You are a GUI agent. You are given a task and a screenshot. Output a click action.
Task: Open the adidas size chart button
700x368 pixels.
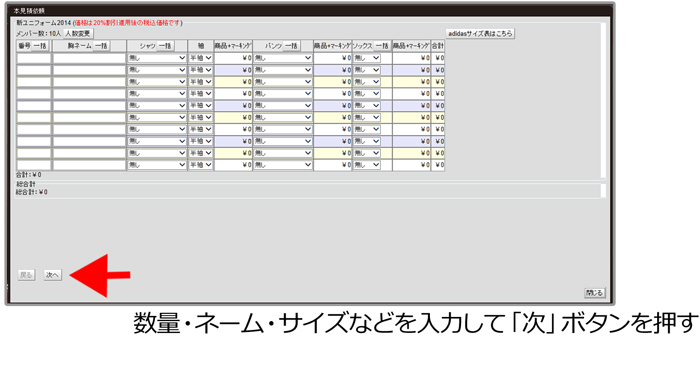tap(480, 33)
